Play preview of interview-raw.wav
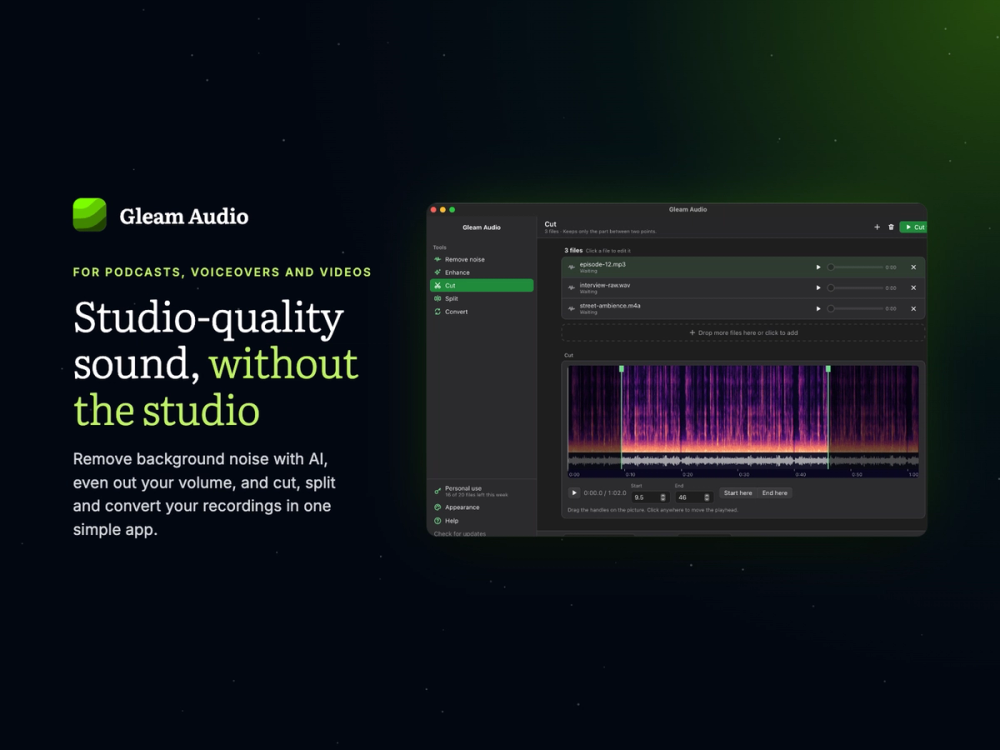 818,288
